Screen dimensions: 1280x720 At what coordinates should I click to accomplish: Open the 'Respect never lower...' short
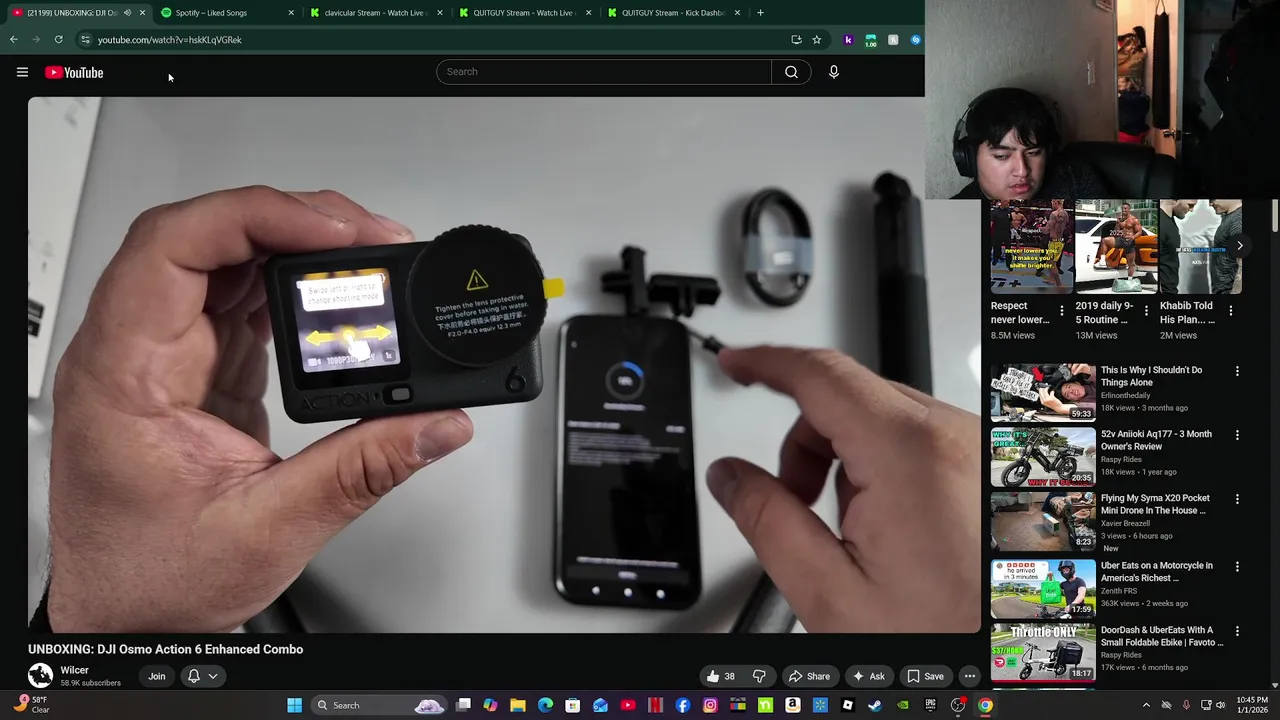click(1031, 247)
